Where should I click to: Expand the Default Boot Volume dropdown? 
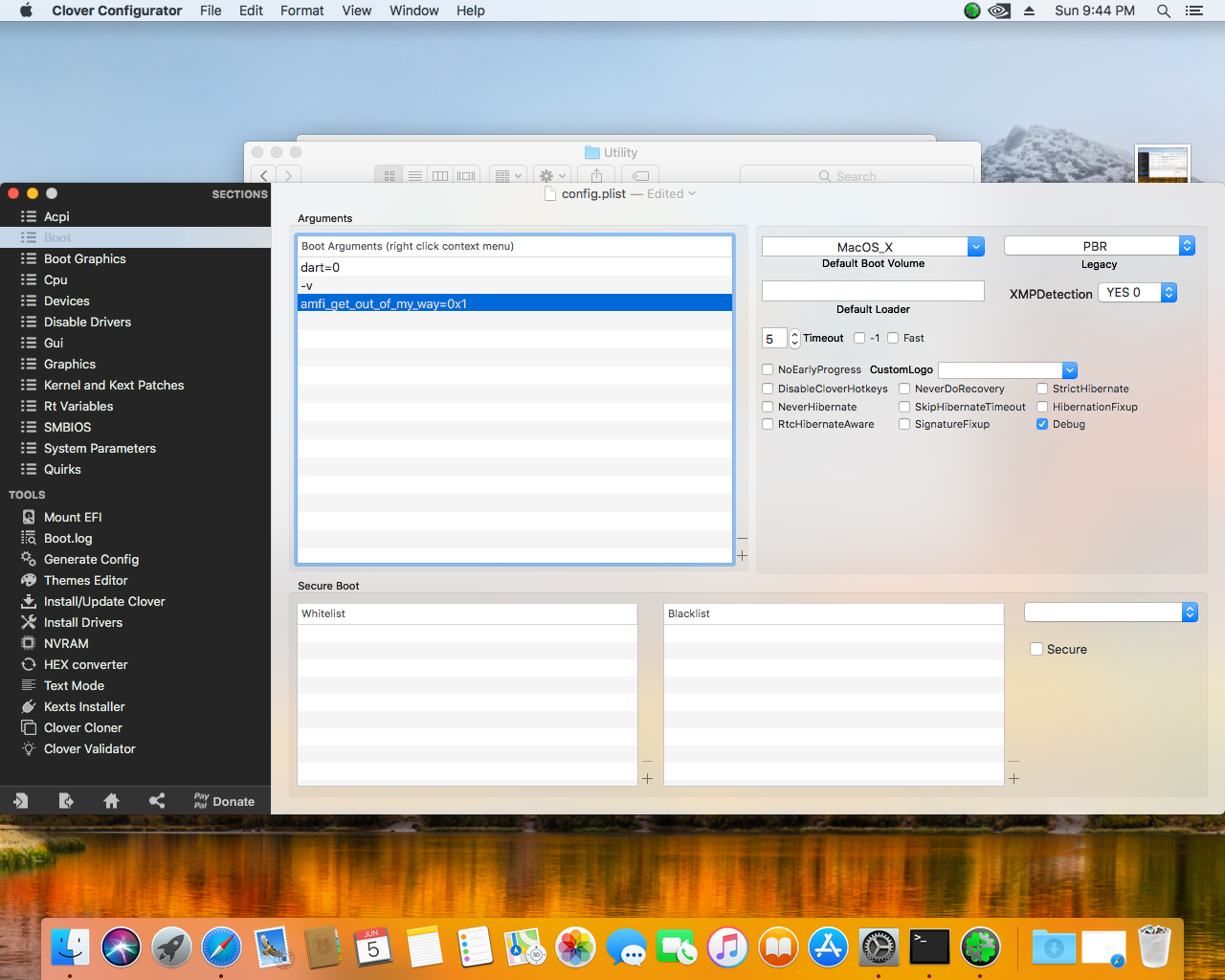975,247
